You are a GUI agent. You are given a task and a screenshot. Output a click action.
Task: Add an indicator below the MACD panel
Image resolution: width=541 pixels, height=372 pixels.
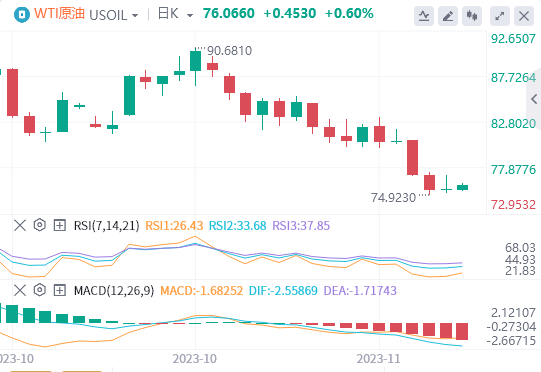click(60, 291)
